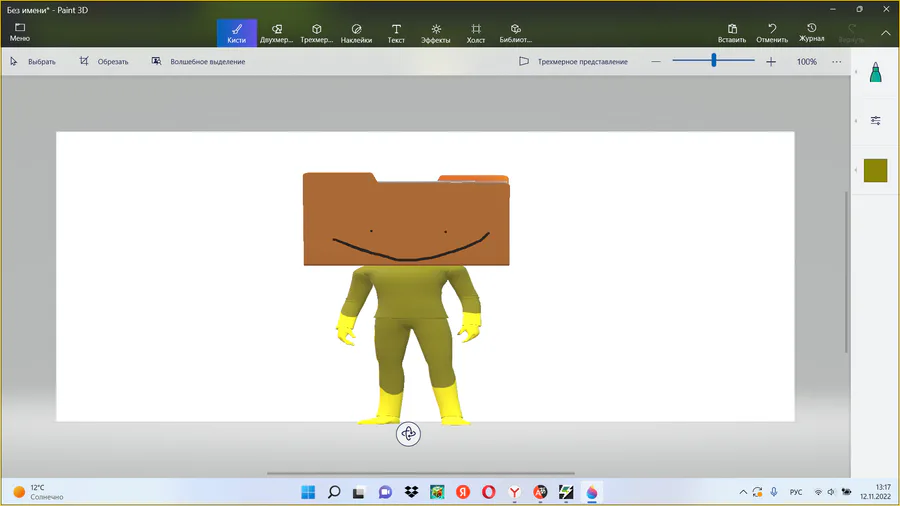The image size is (900, 506).
Task: Open the Windows Start menu
Action: tap(308, 492)
